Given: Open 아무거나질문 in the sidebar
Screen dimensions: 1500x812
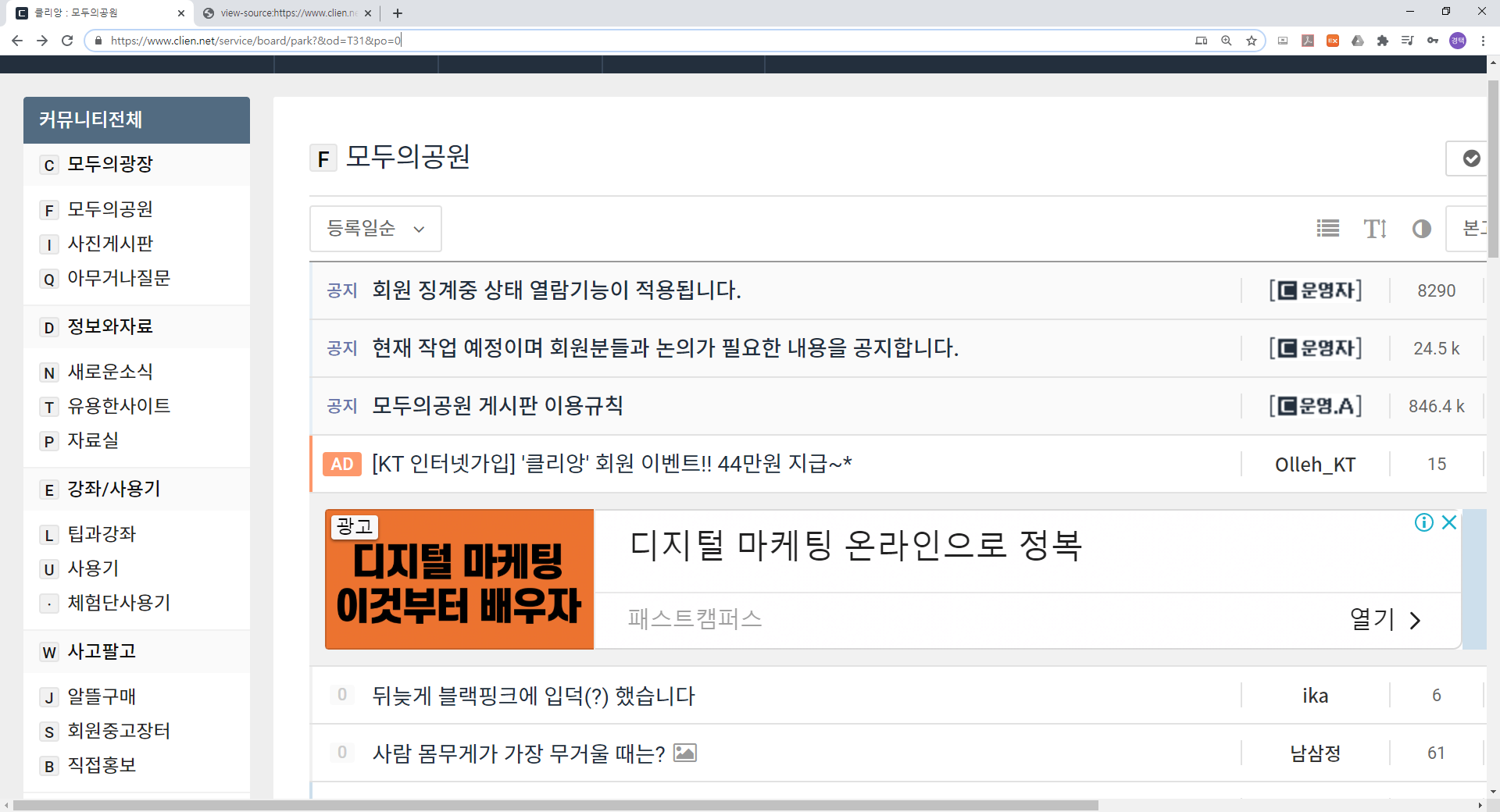Looking at the screenshot, I should tap(119, 278).
